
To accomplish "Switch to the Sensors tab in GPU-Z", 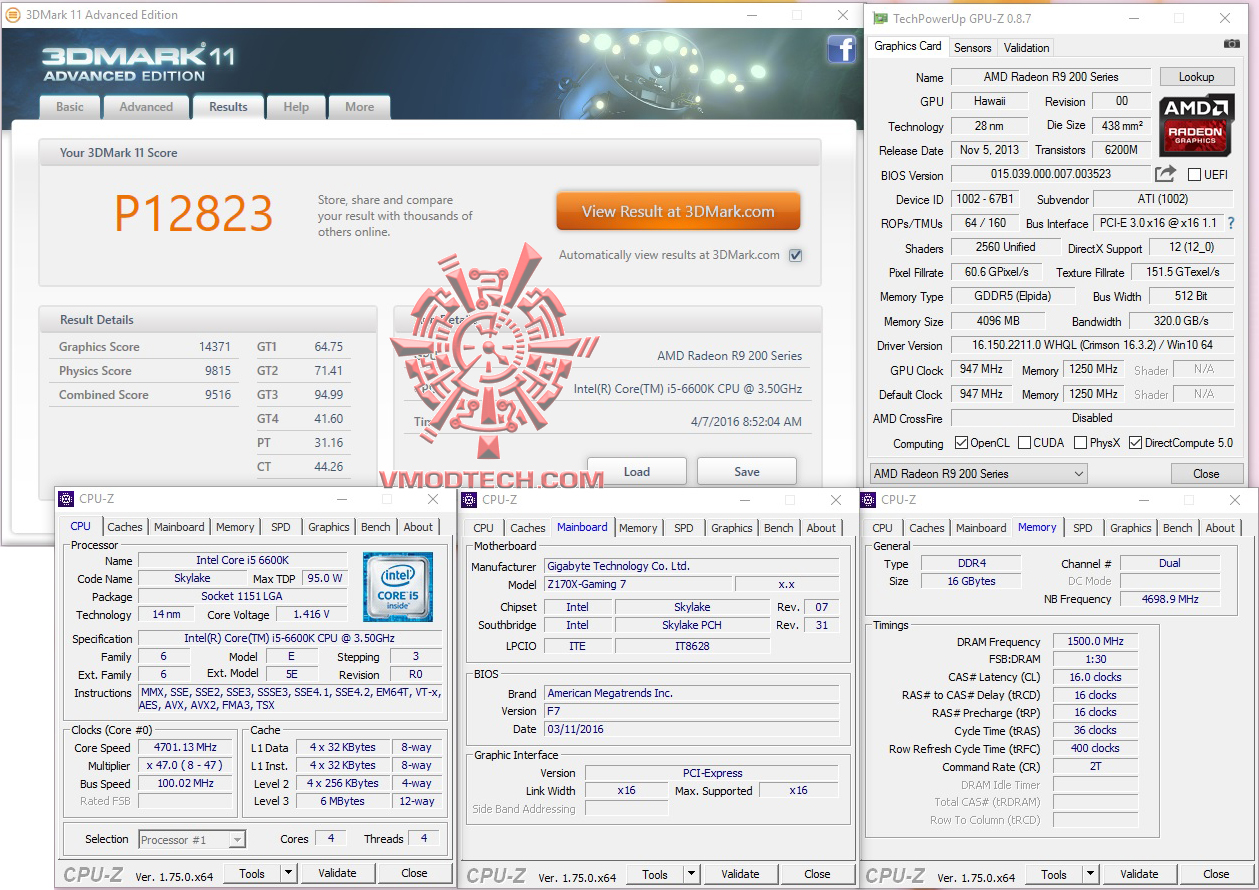I will pos(972,47).
